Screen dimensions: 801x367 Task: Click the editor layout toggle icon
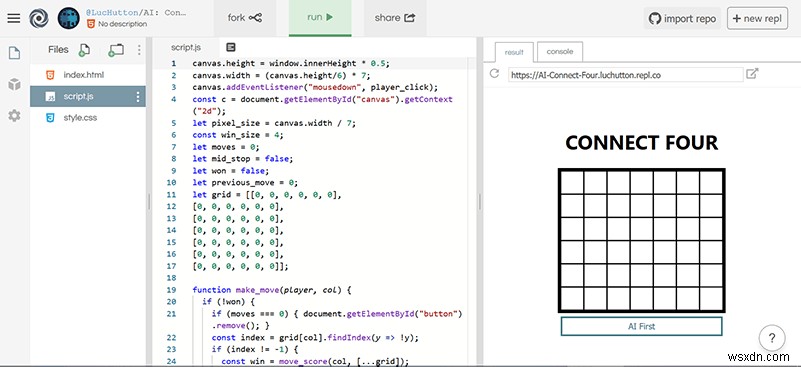pos(230,47)
